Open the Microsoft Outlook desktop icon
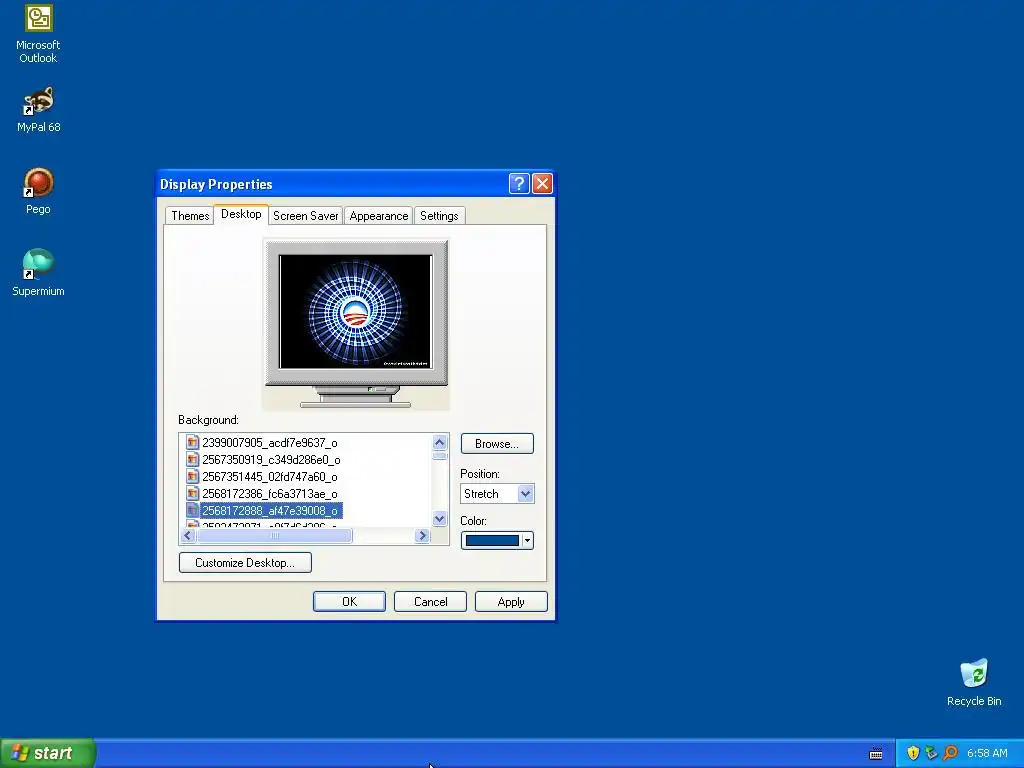The height and width of the screenshot is (768, 1024). 39,34
